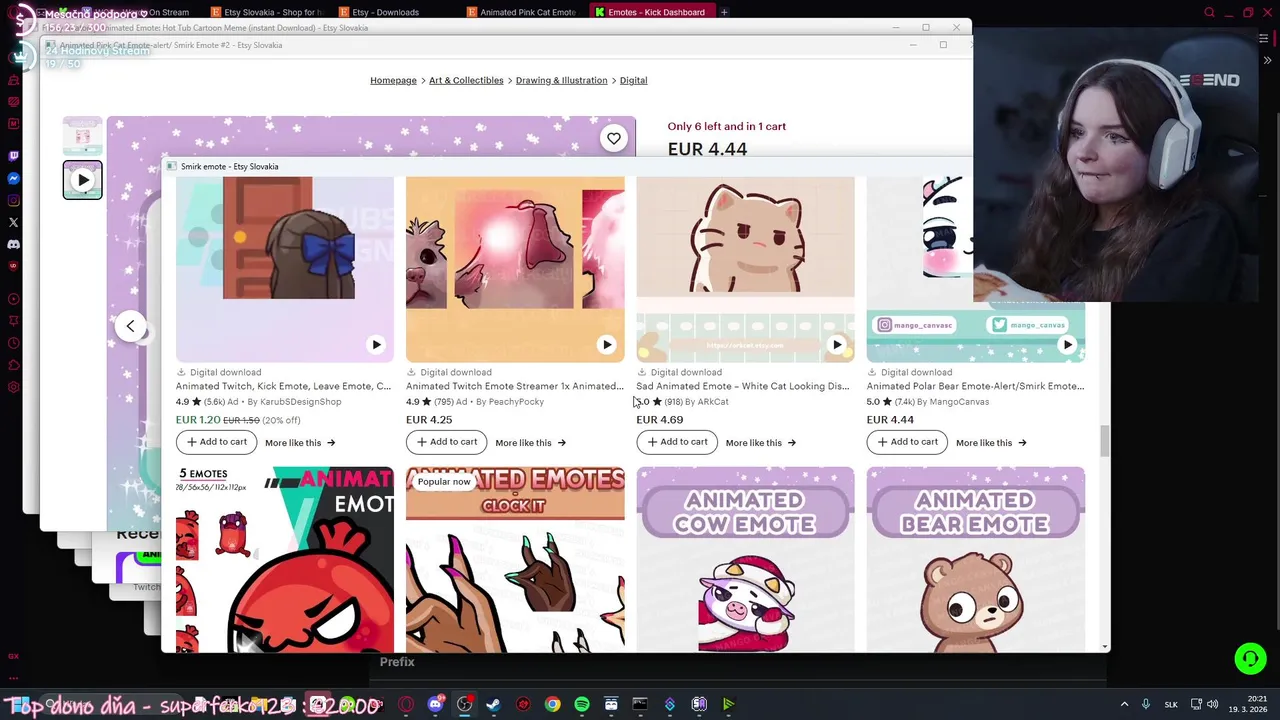1280x720 pixels.
Task: Open the Sad Animated Emote - White Cat title
Action: pos(743,386)
